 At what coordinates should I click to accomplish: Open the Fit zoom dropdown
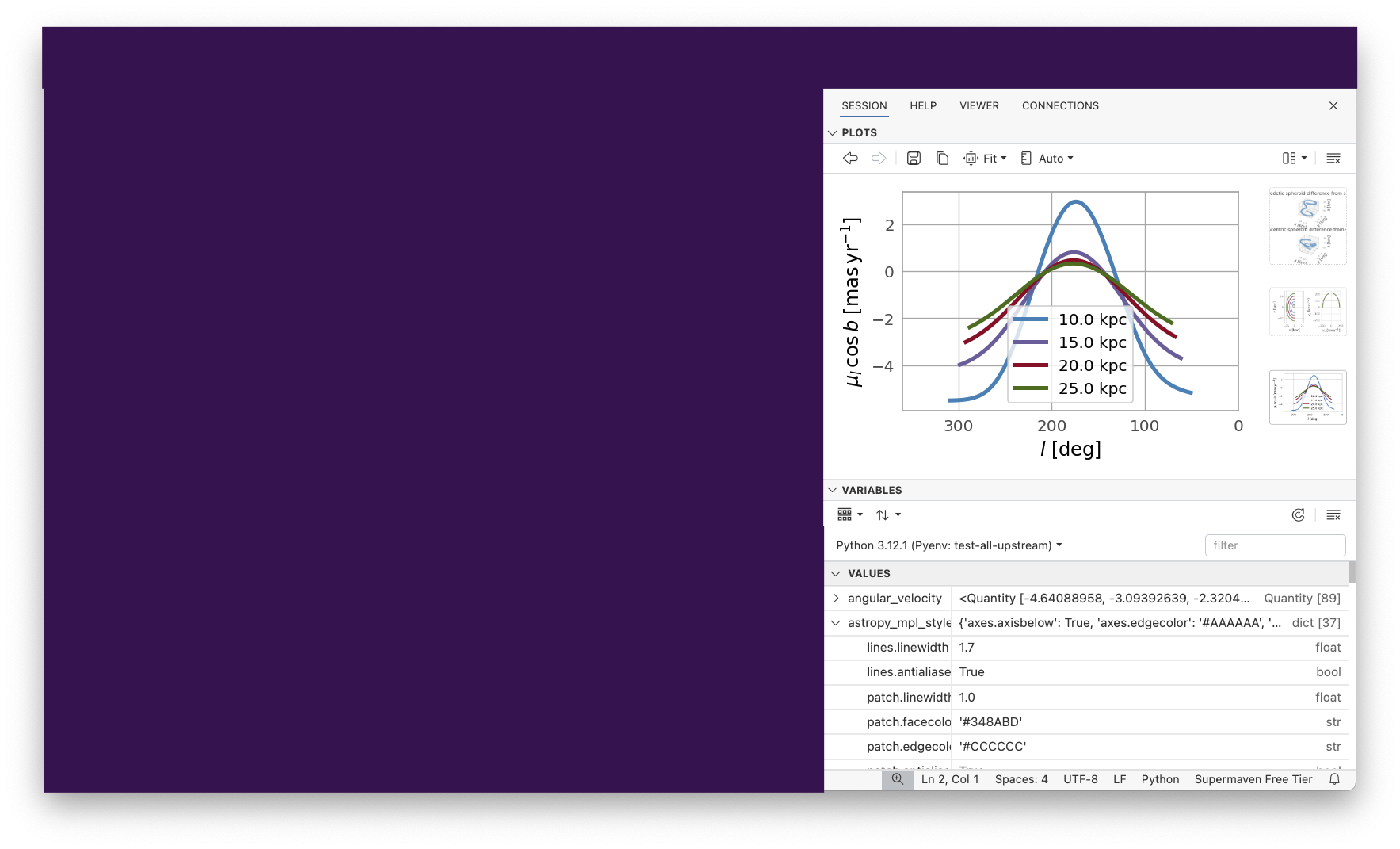pyautogui.click(x=985, y=159)
